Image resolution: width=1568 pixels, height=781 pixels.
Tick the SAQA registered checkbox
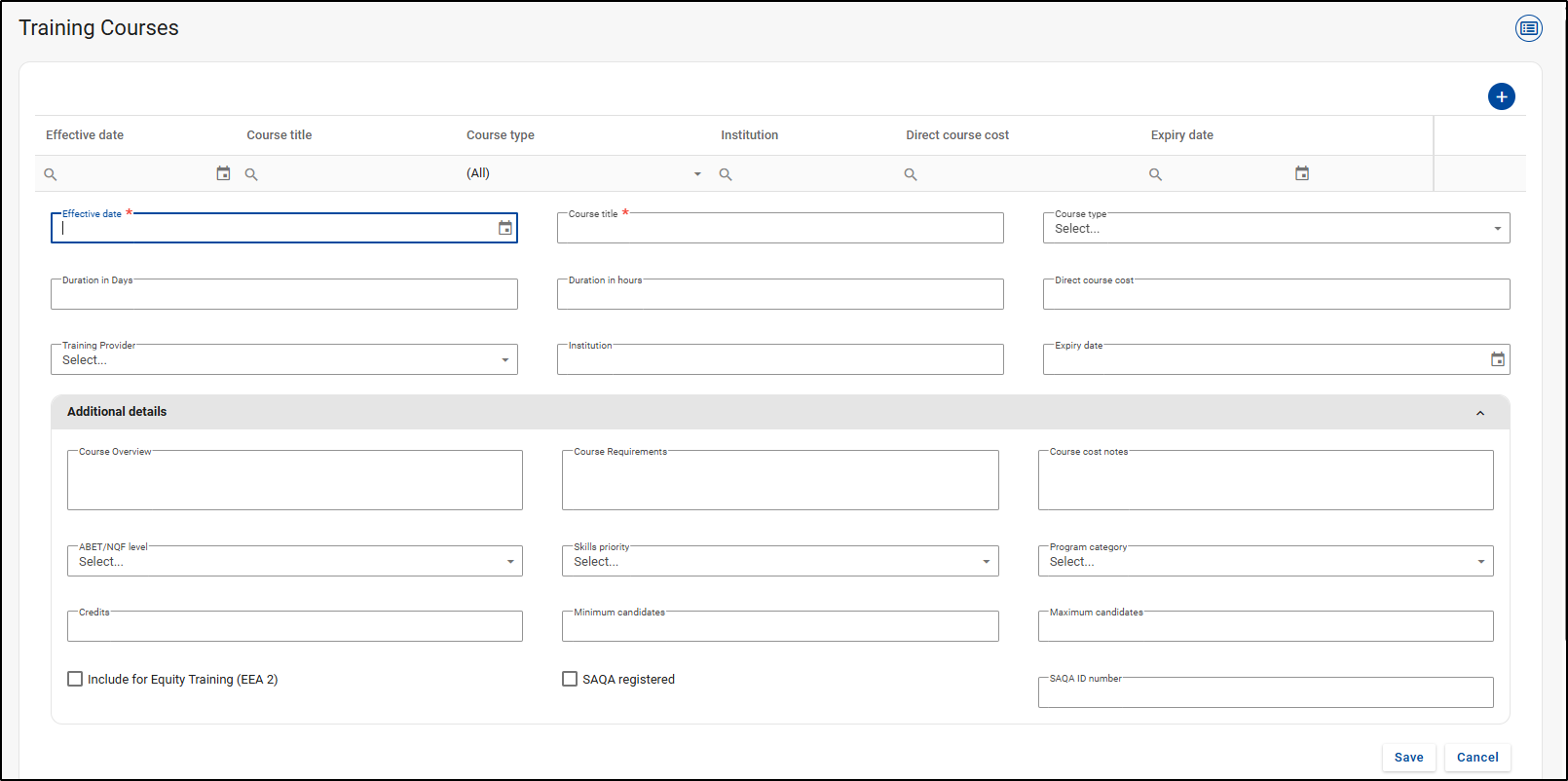[570, 679]
